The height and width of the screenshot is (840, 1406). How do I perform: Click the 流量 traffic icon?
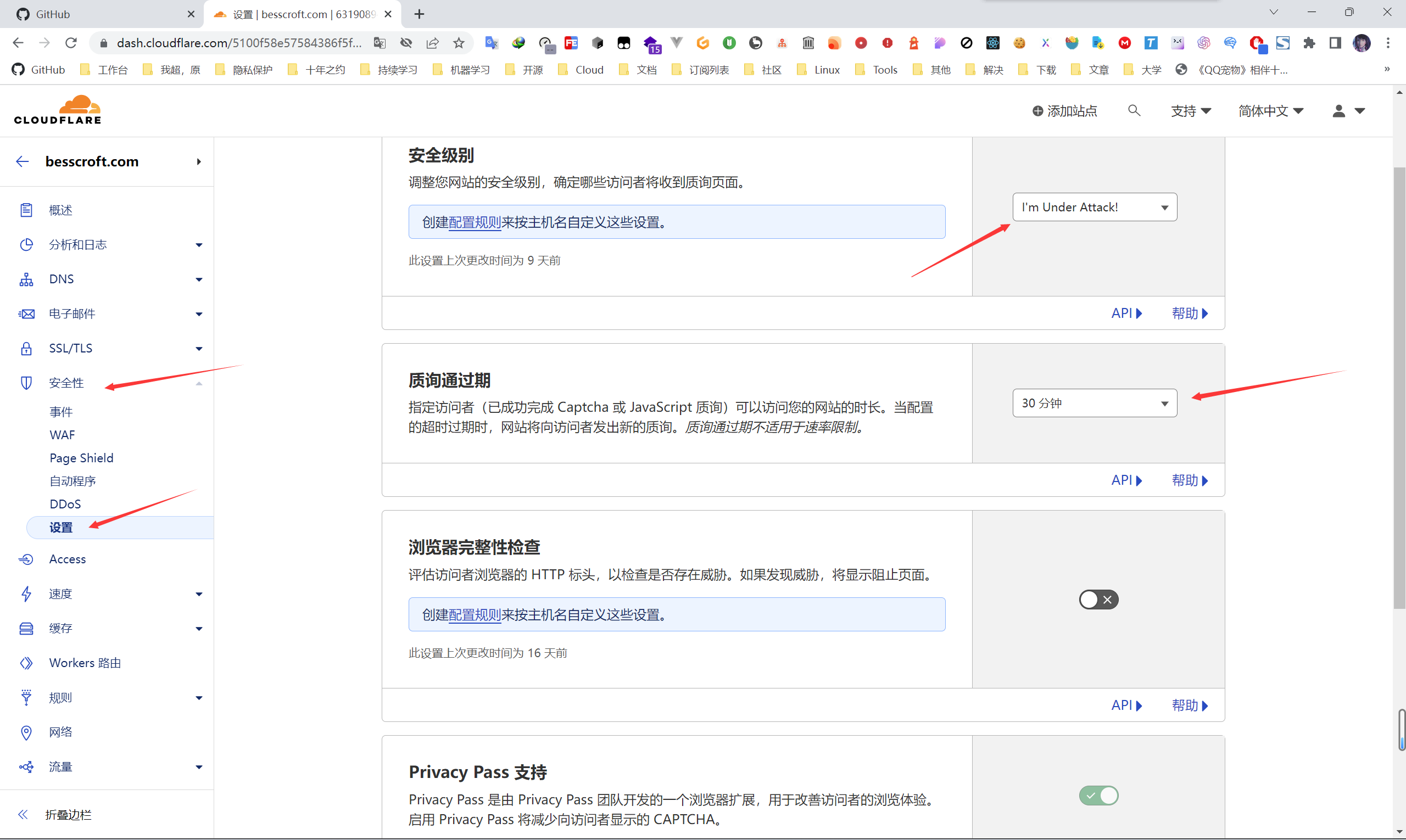tap(26, 766)
